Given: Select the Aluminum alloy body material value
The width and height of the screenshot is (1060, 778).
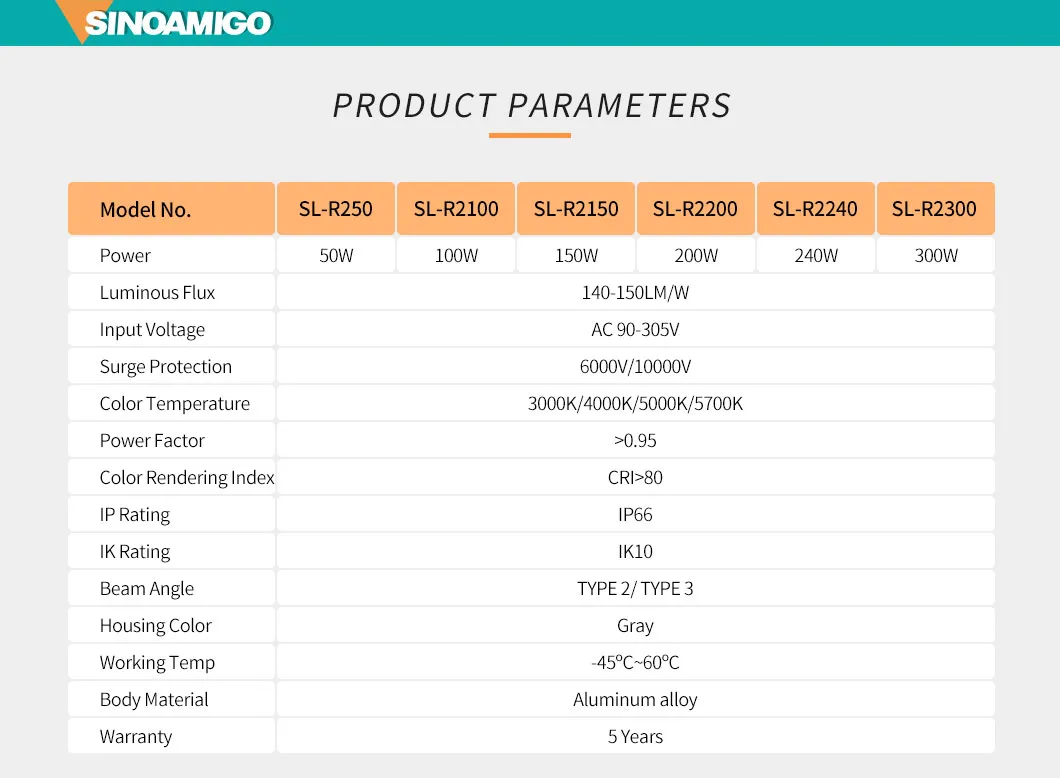Looking at the screenshot, I should pyautogui.click(x=635, y=700).
